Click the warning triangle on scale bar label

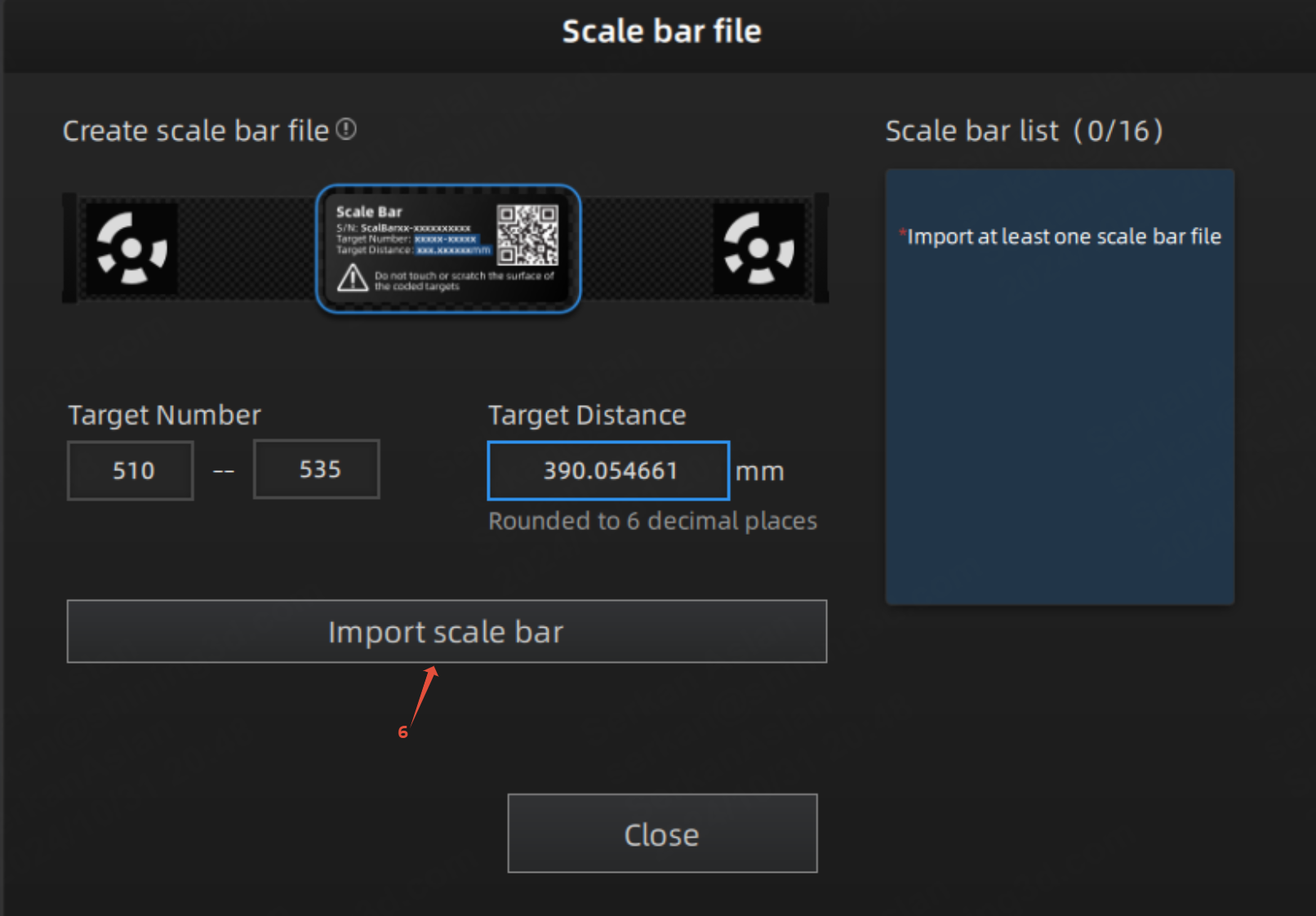coord(353,278)
